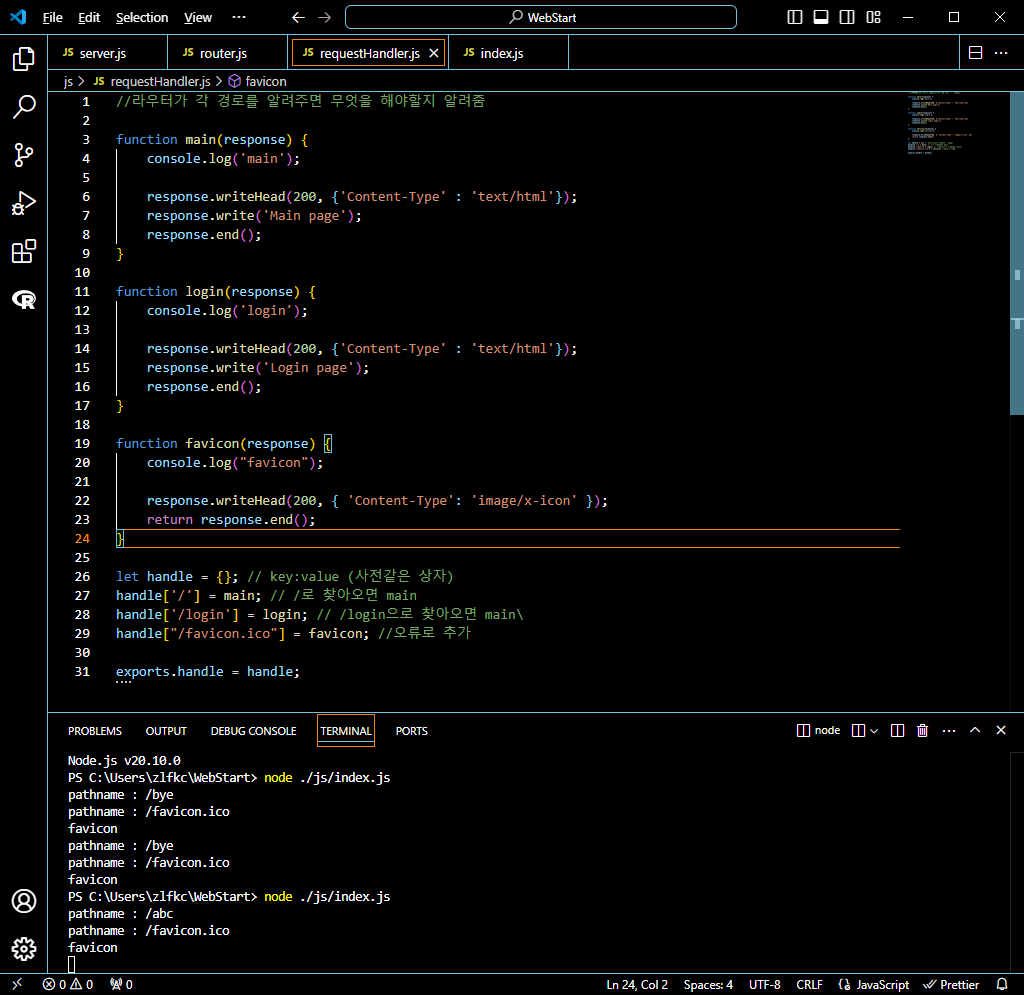Toggle the bottom panel layout icon
1024x995 pixels.
tap(821, 18)
